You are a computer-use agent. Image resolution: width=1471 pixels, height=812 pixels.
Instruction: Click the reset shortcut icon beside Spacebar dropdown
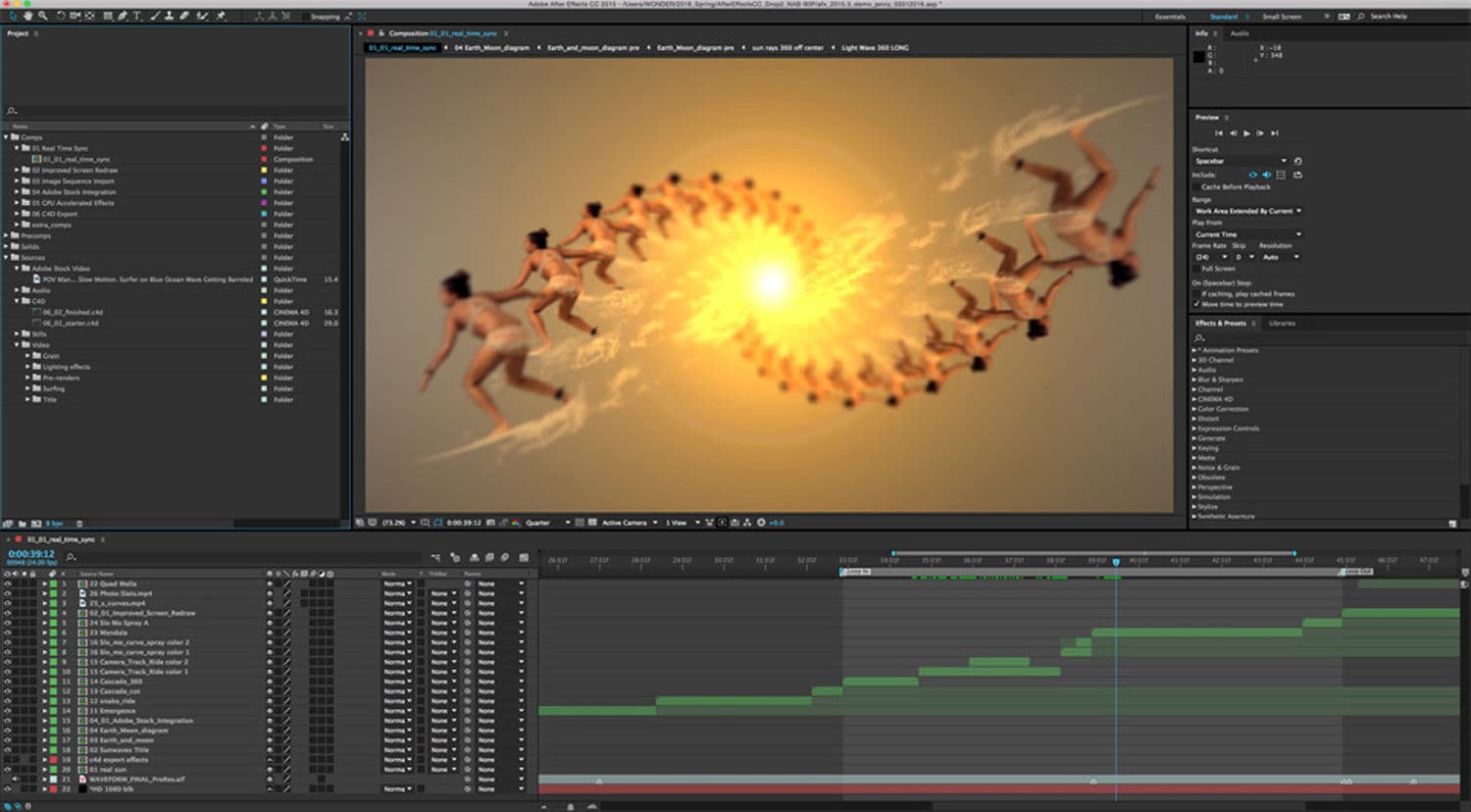coord(1298,161)
